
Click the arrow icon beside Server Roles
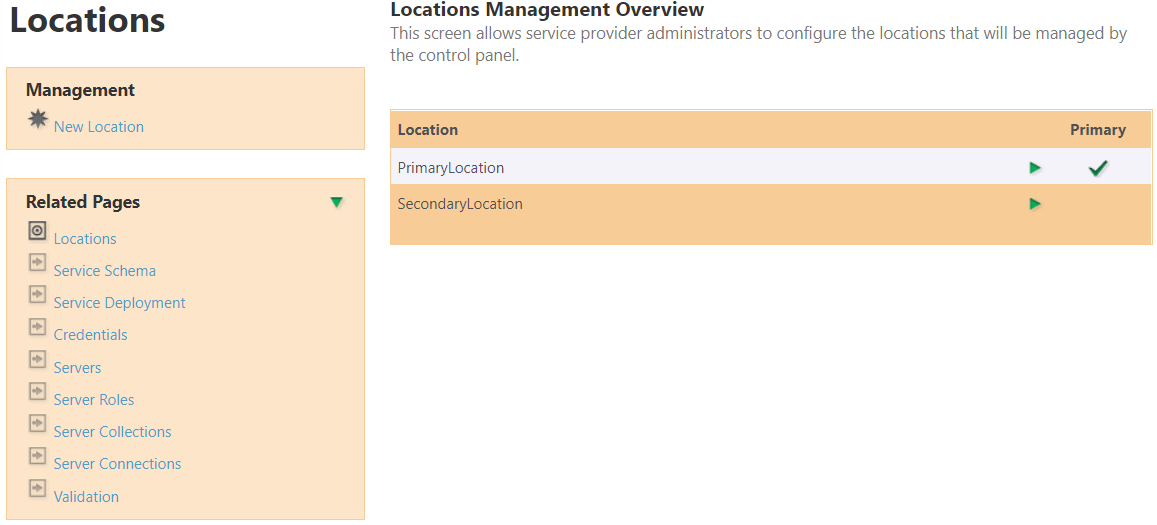[x=38, y=392]
